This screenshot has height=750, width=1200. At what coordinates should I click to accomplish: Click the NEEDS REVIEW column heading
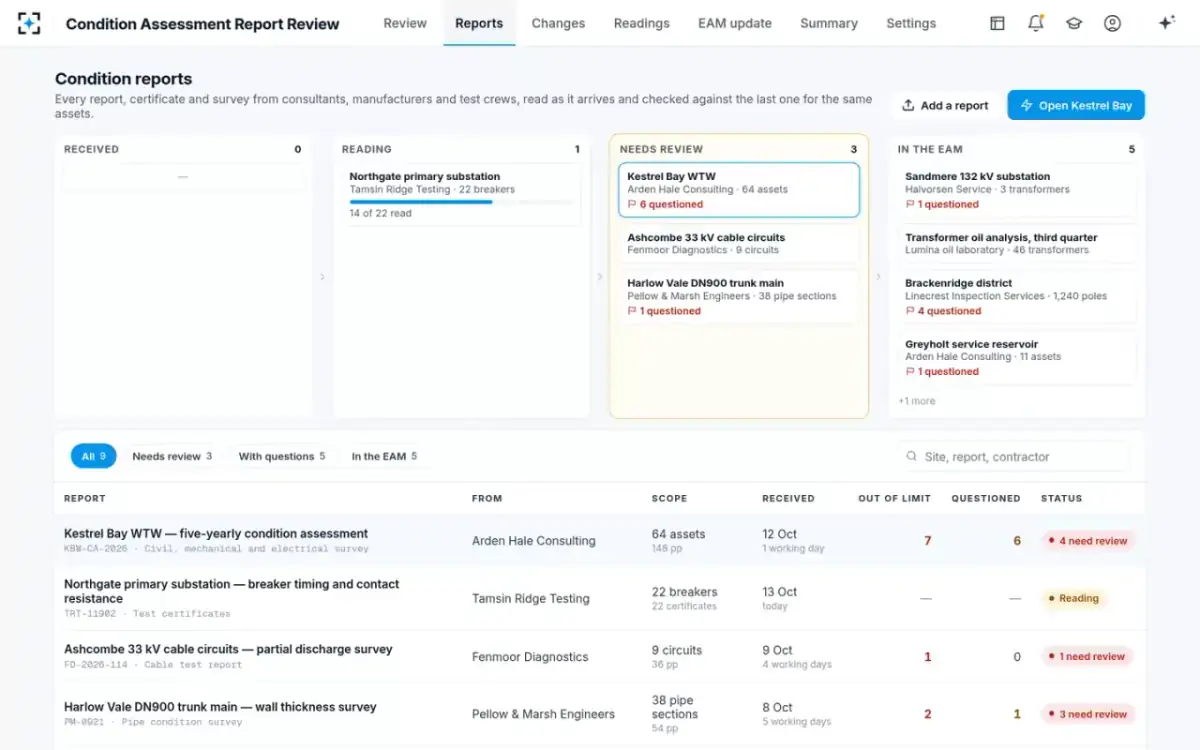(661, 149)
